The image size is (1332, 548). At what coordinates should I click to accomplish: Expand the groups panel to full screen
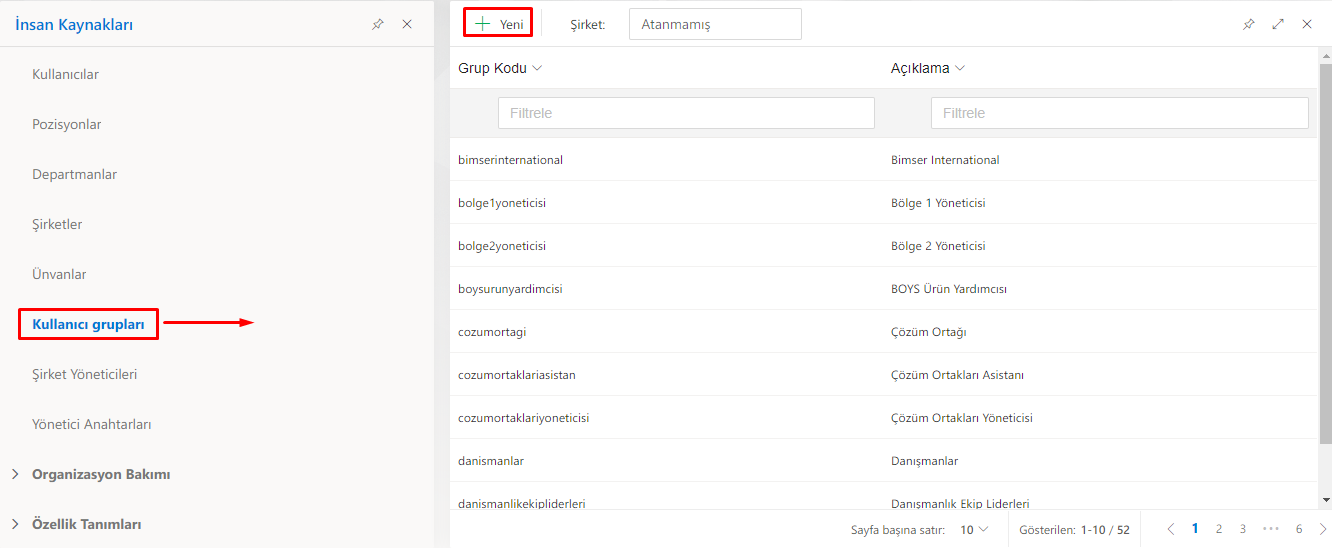[1278, 24]
